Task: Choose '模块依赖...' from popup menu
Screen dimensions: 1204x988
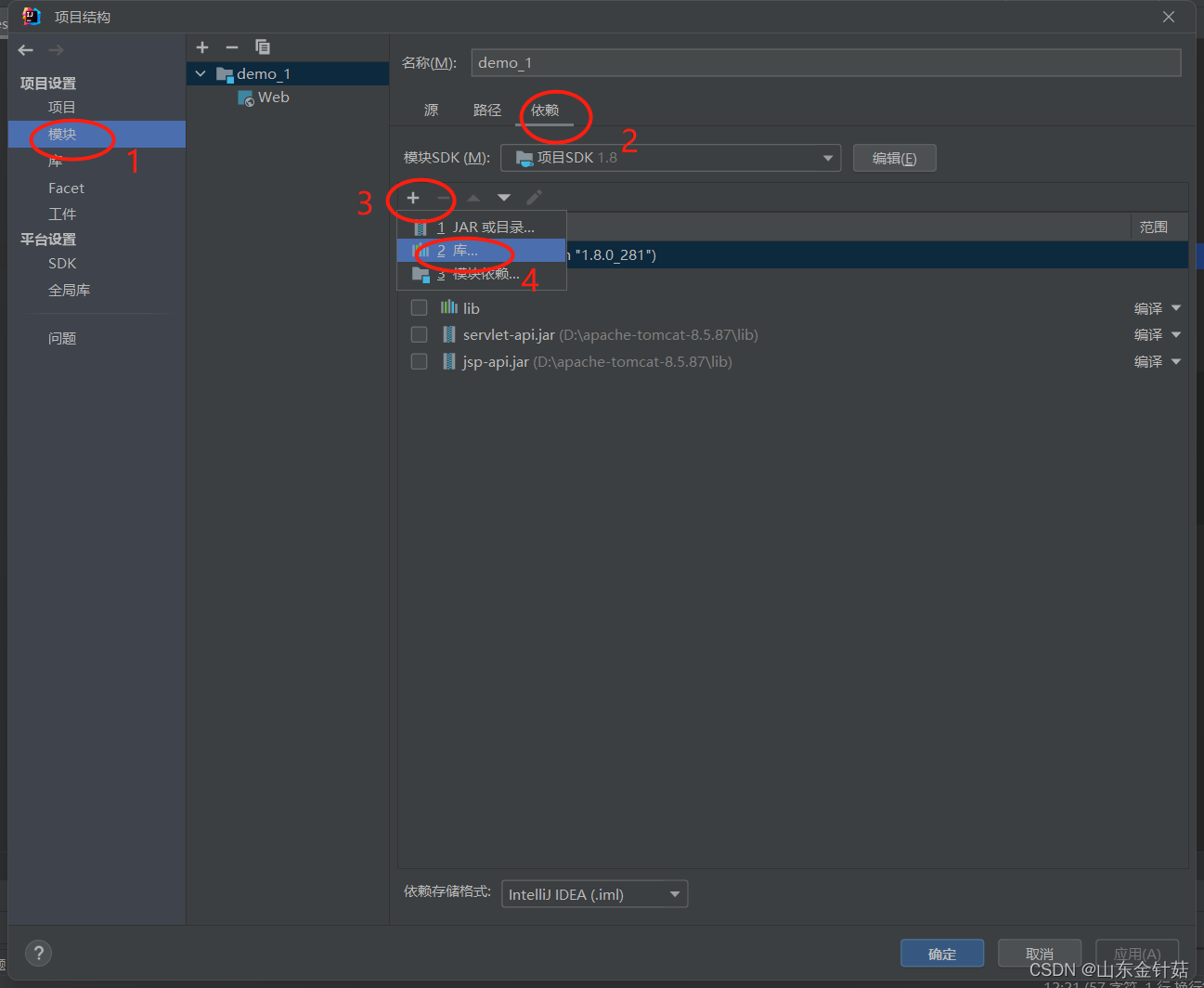Action: (x=482, y=275)
